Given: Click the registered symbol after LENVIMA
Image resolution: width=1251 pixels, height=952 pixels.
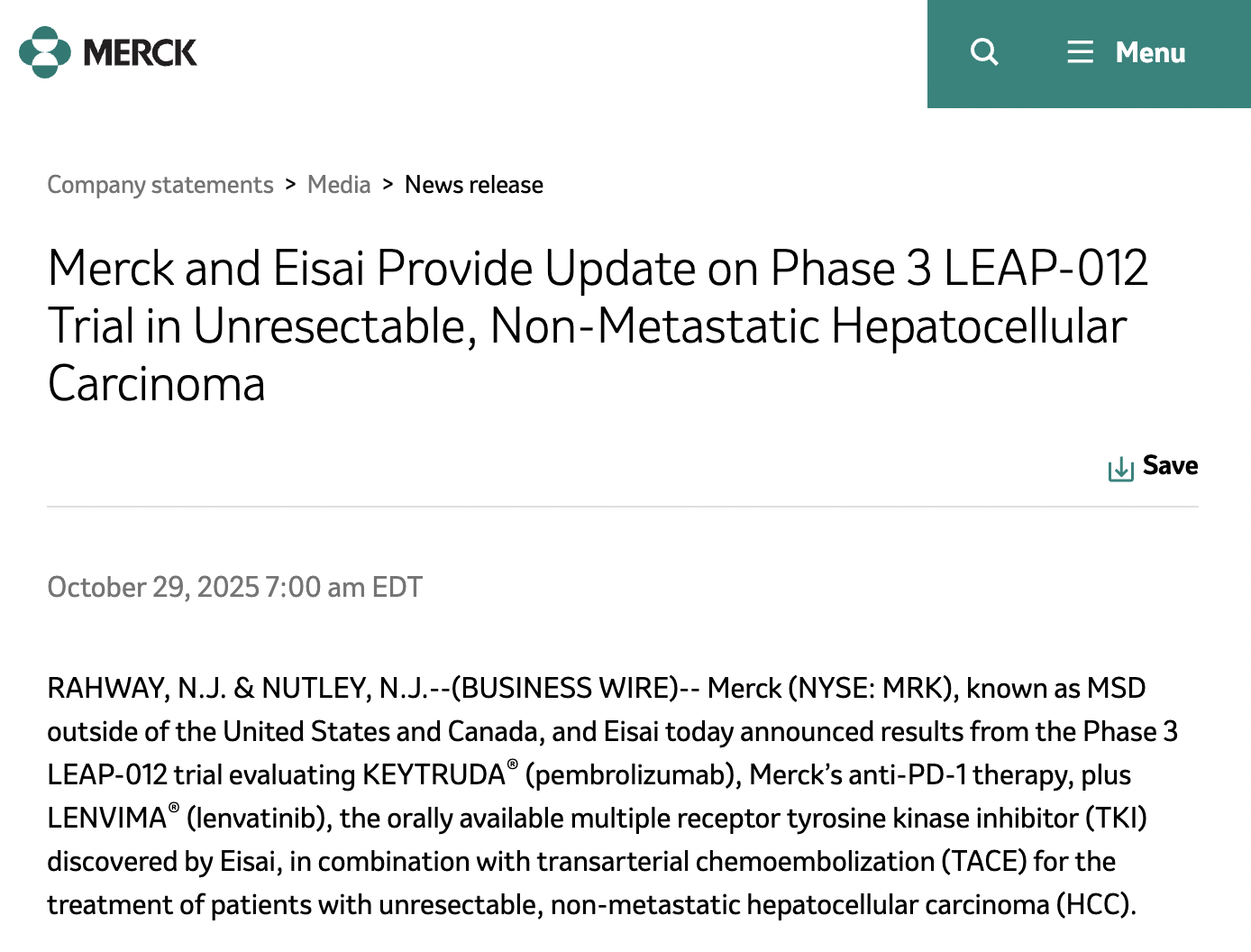Looking at the screenshot, I should pyautogui.click(x=174, y=808).
